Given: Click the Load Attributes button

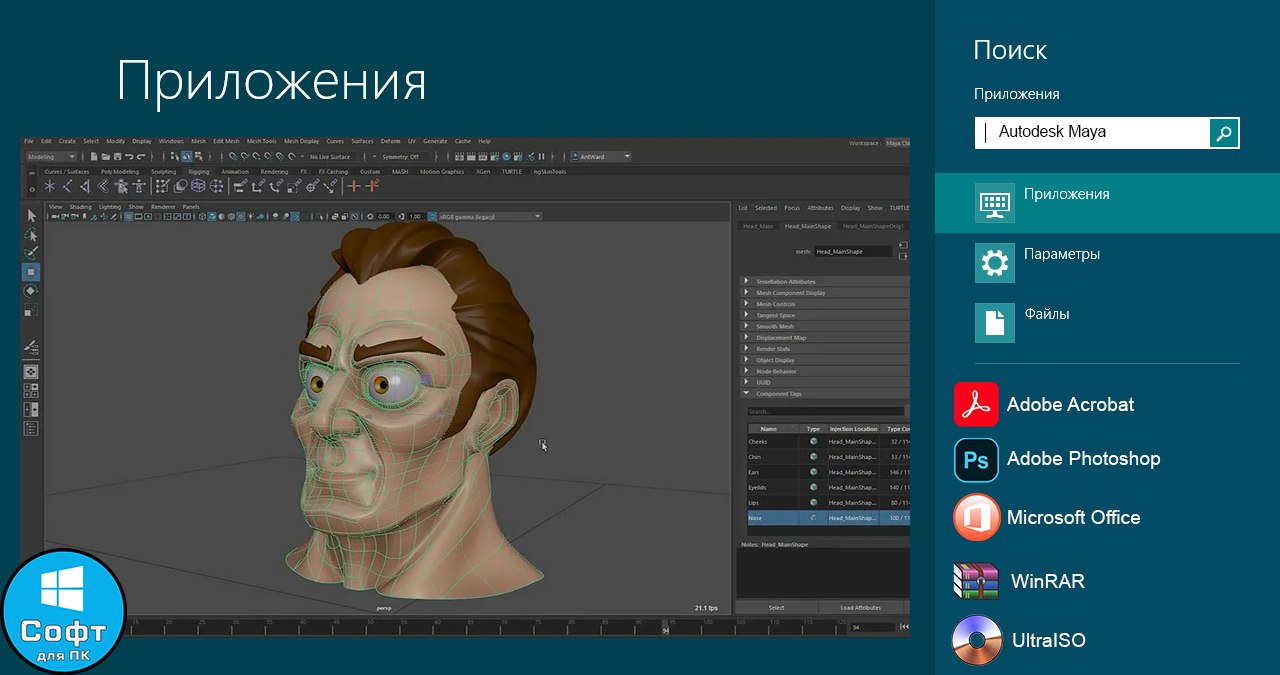Looking at the screenshot, I should [x=860, y=608].
